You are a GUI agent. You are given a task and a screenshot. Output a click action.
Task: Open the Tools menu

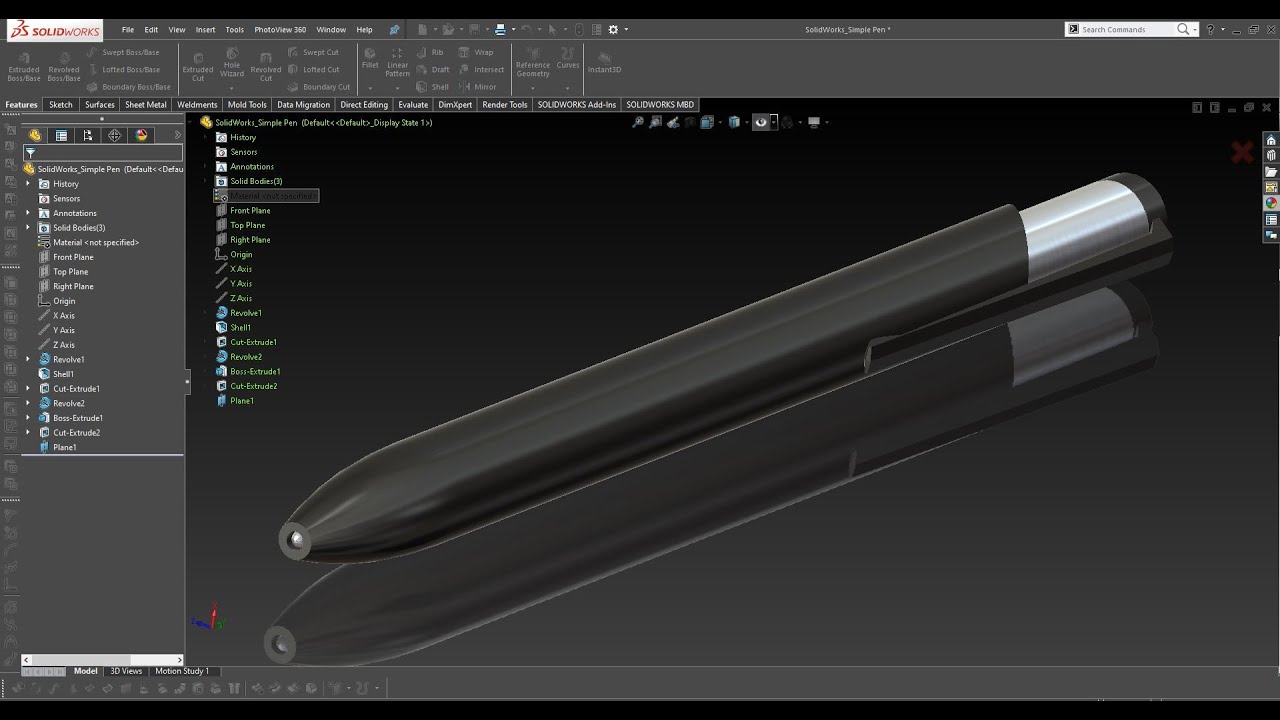coord(234,30)
